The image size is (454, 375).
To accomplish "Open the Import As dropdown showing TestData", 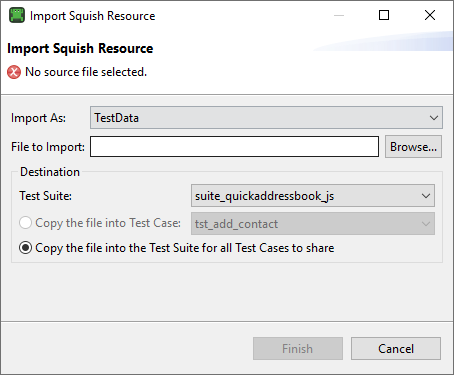I will pyautogui.click(x=266, y=118).
